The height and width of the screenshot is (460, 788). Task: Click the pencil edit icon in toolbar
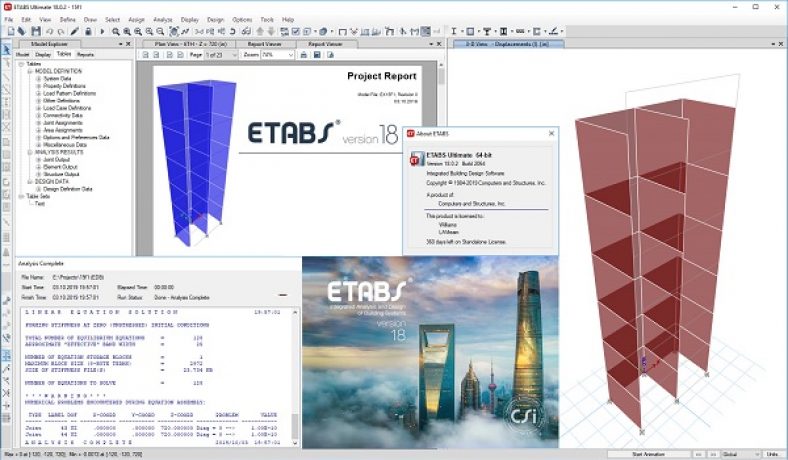[75, 32]
